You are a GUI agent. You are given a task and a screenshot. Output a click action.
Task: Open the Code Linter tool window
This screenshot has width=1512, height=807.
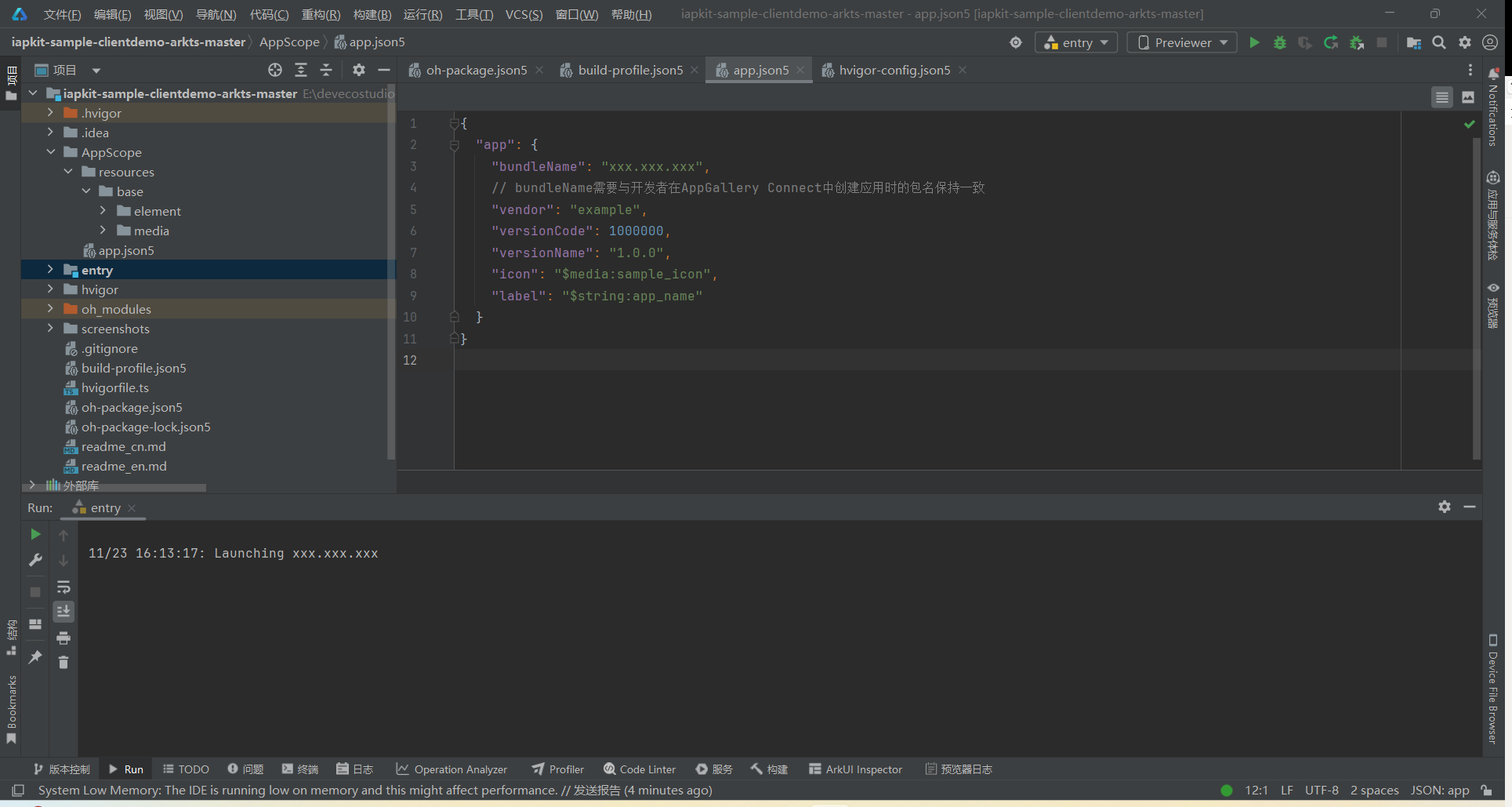coord(640,769)
